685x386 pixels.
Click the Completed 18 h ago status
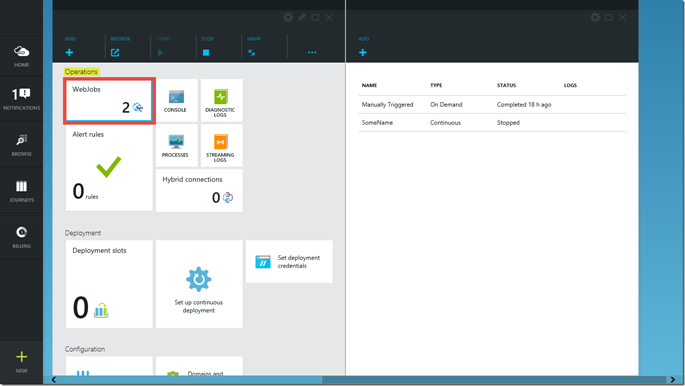click(x=524, y=105)
